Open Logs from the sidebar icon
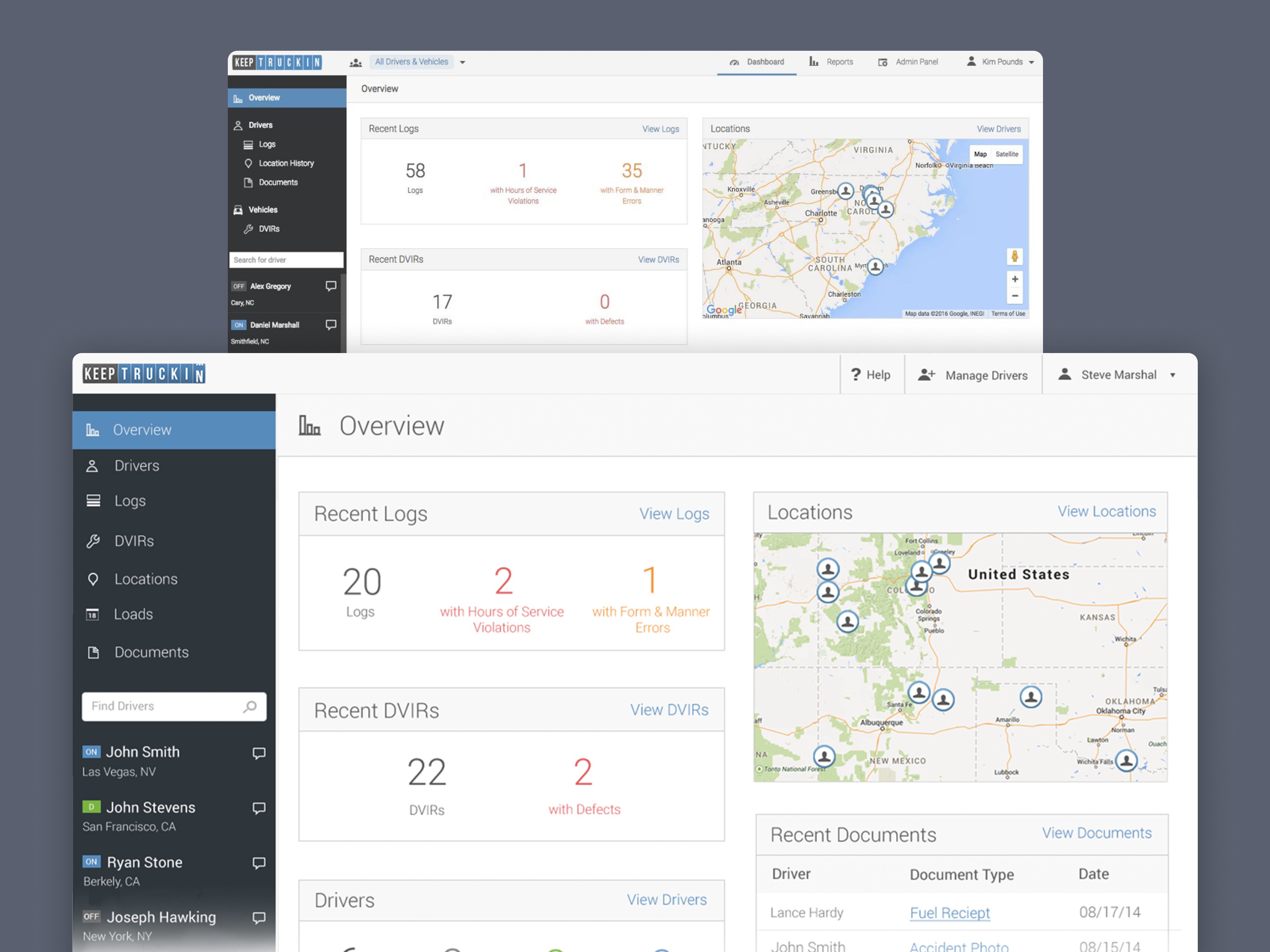 tap(92, 500)
